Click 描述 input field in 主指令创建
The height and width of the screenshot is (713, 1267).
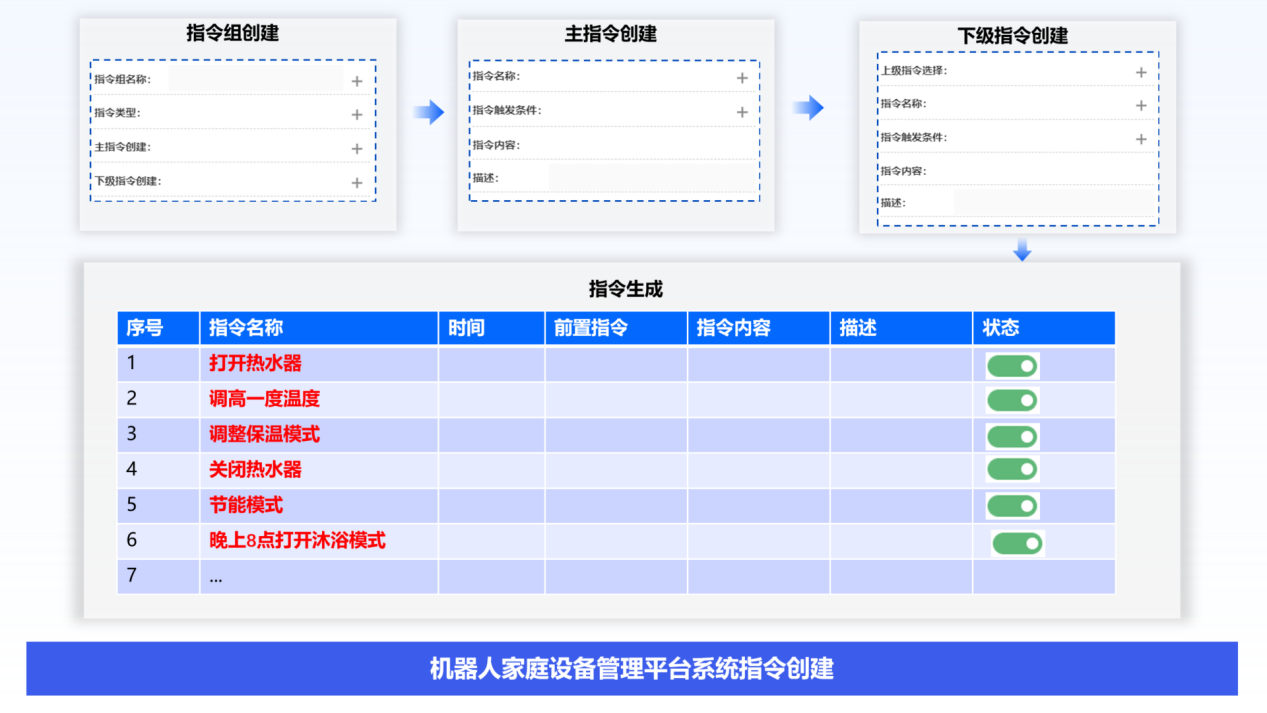point(652,179)
